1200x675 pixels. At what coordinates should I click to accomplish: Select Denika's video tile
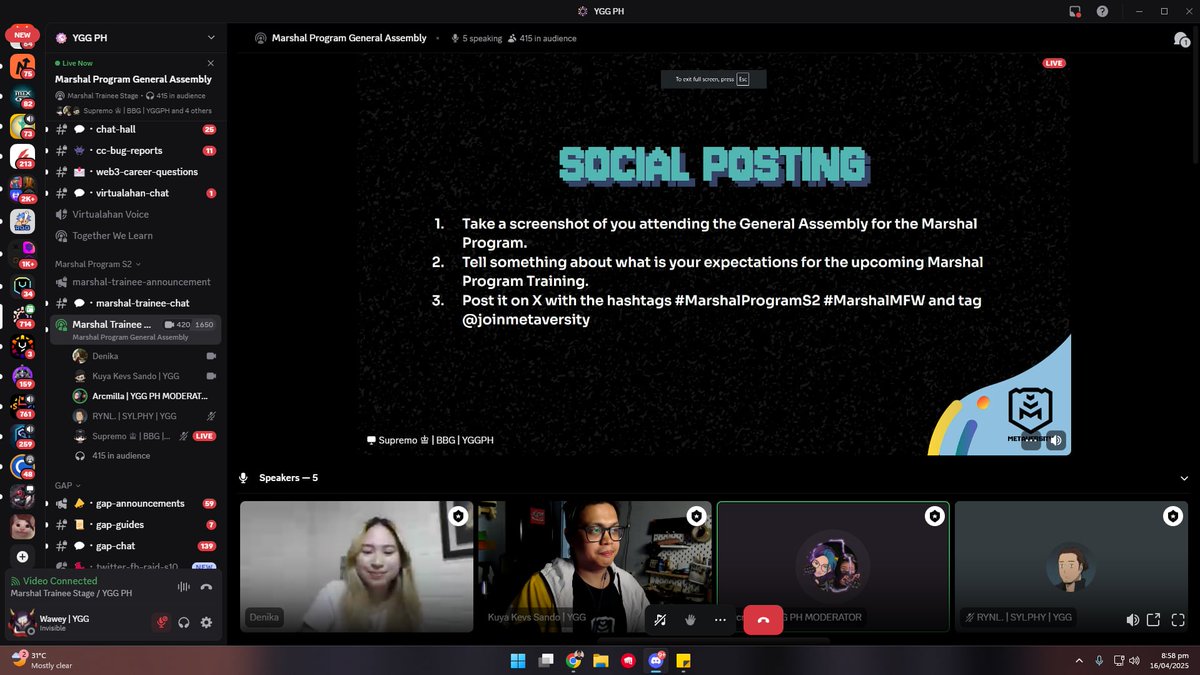(357, 567)
